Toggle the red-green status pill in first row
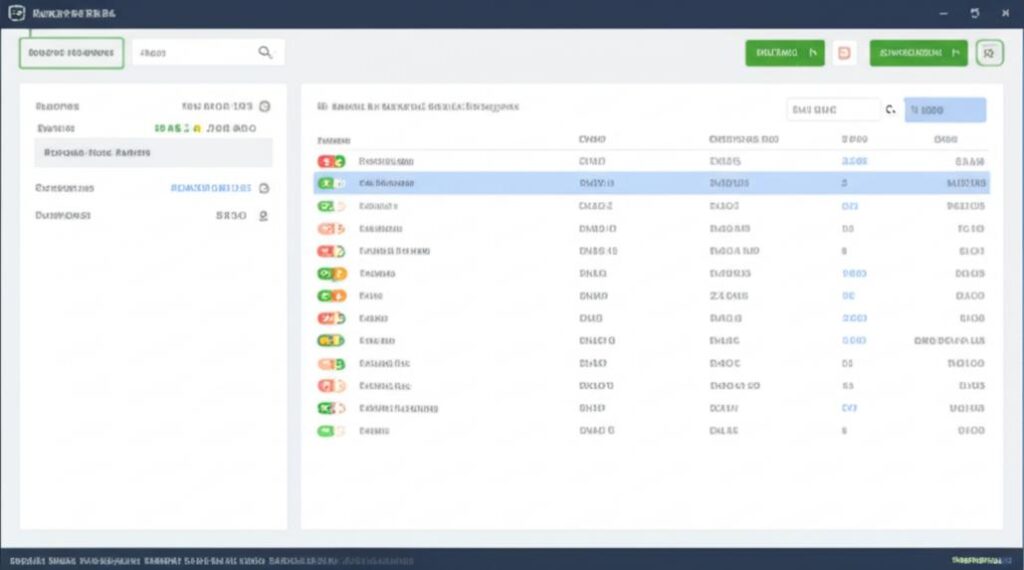This screenshot has height=570, width=1024. pos(331,161)
